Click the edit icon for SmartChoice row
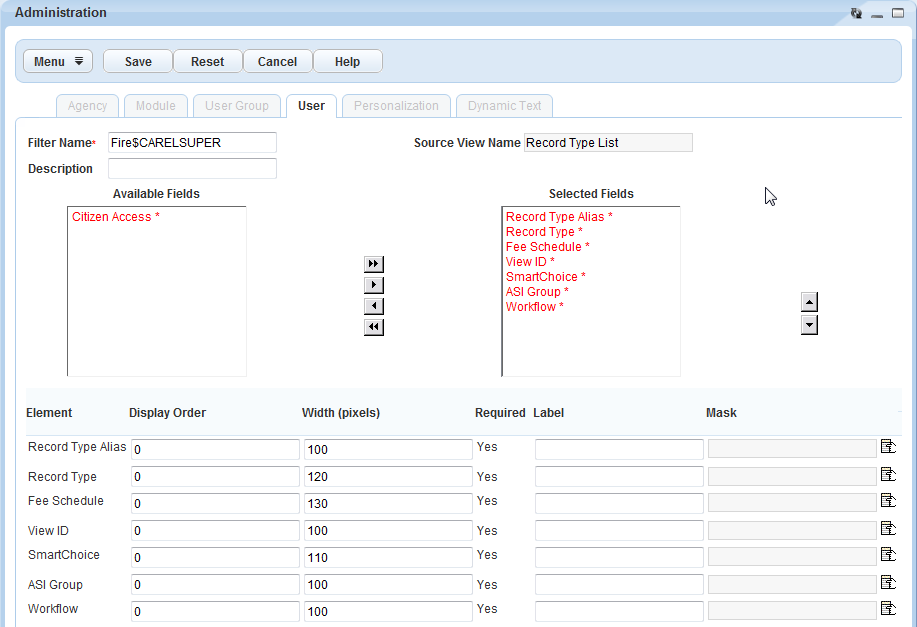The image size is (917, 627). tap(888, 555)
